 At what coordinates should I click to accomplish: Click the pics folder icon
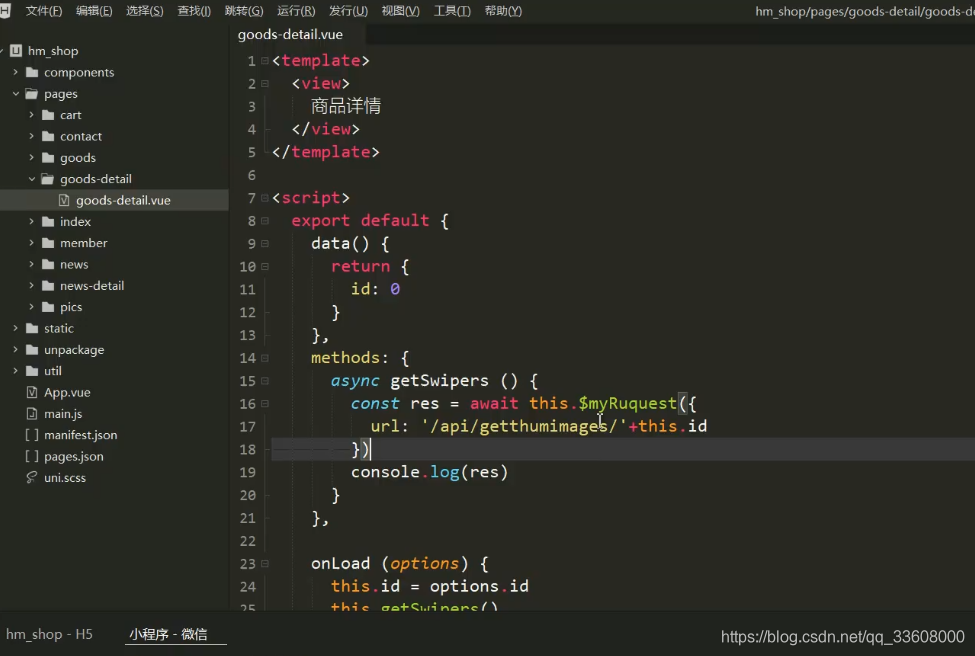tap(48, 307)
